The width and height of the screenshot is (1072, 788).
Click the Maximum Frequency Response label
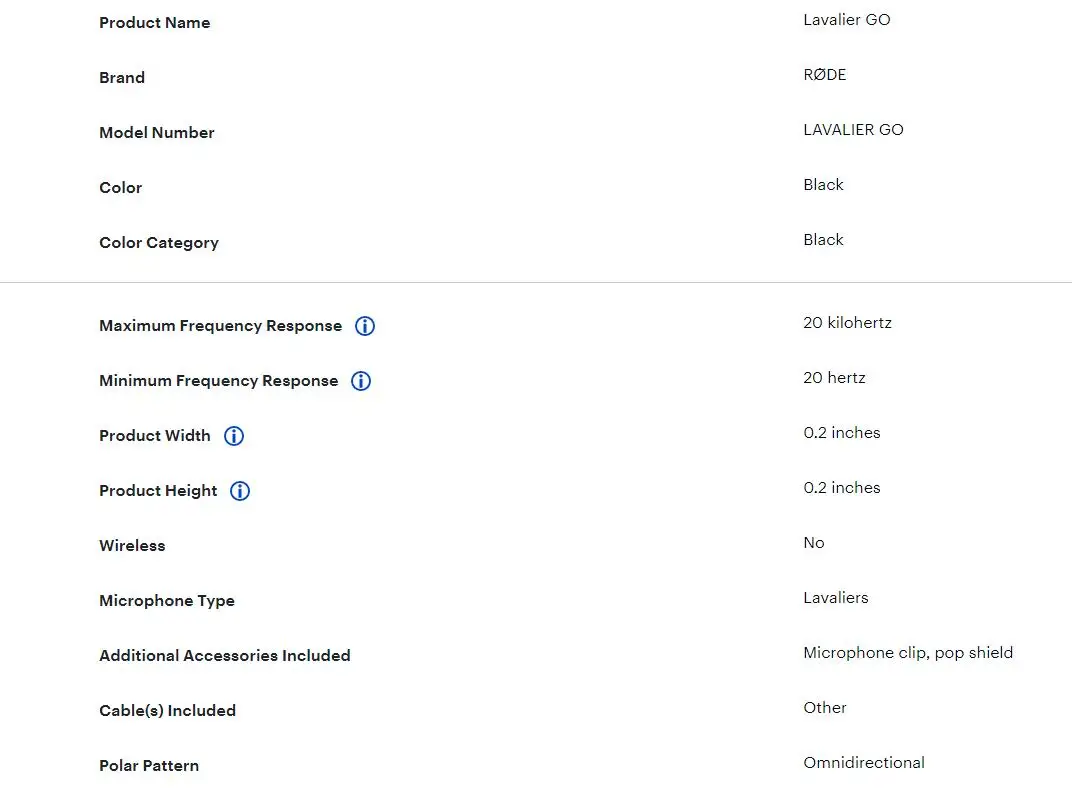coord(220,326)
